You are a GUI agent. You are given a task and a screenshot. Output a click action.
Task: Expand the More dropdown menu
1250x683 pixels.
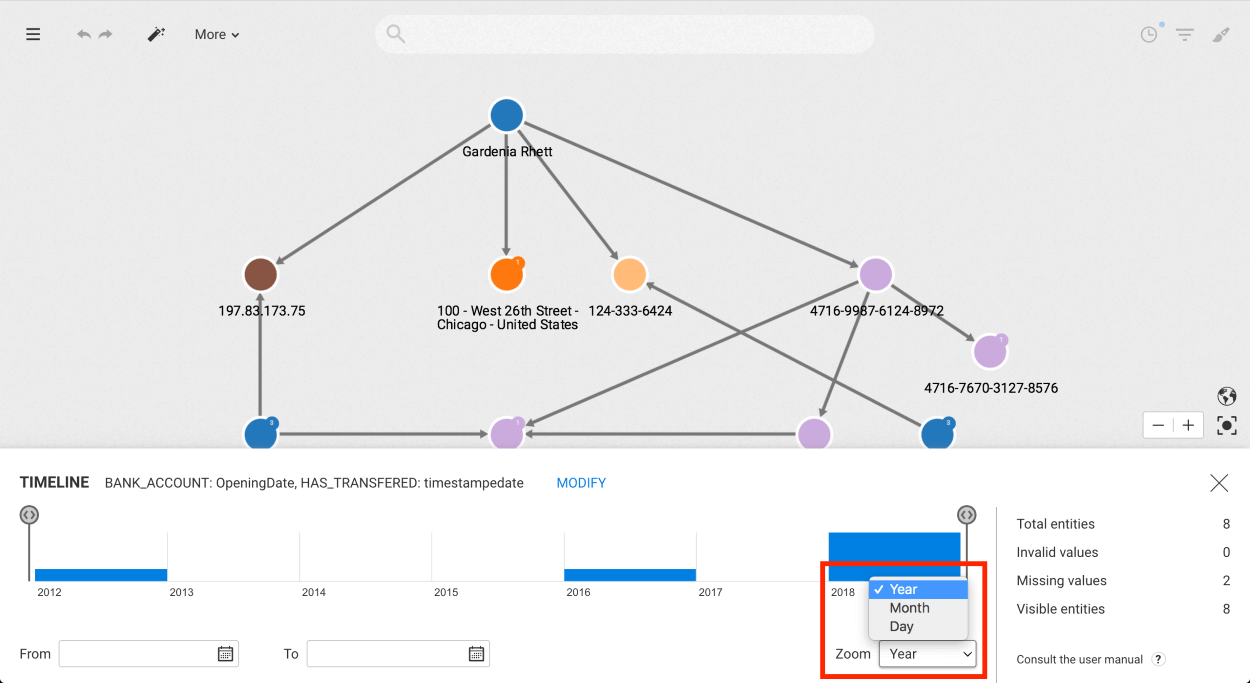(x=217, y=34)
